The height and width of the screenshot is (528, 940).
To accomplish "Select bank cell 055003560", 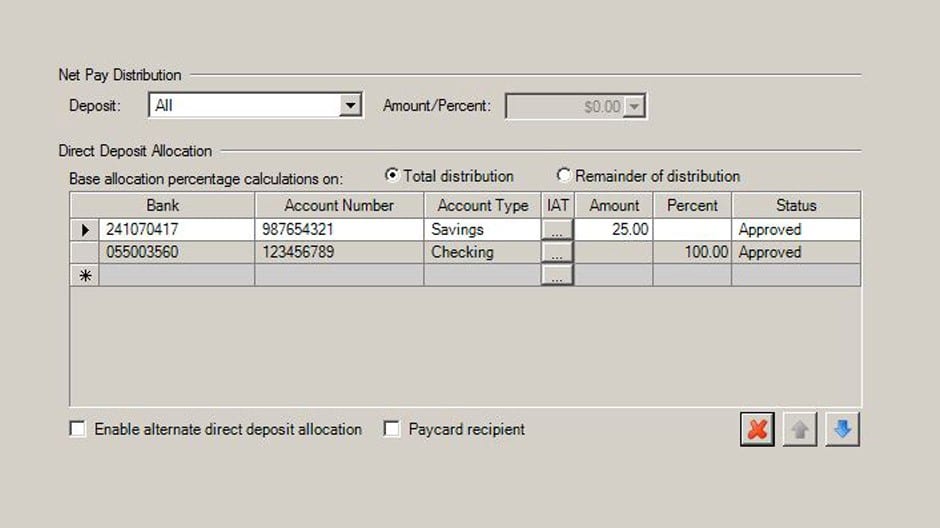I will 177,252.
